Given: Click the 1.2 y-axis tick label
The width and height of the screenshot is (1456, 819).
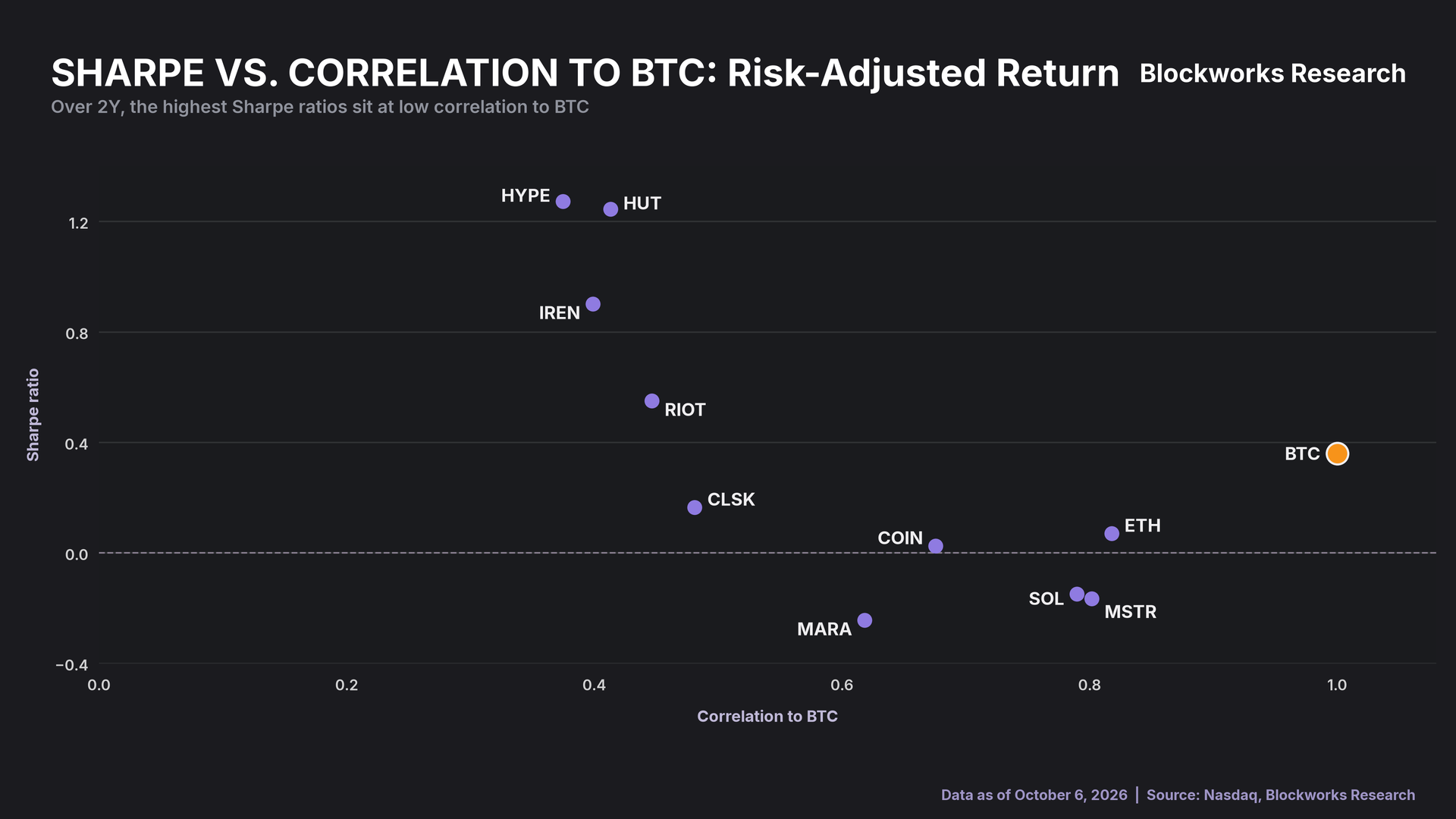Looking at the screenshot, I should [79, 223].
